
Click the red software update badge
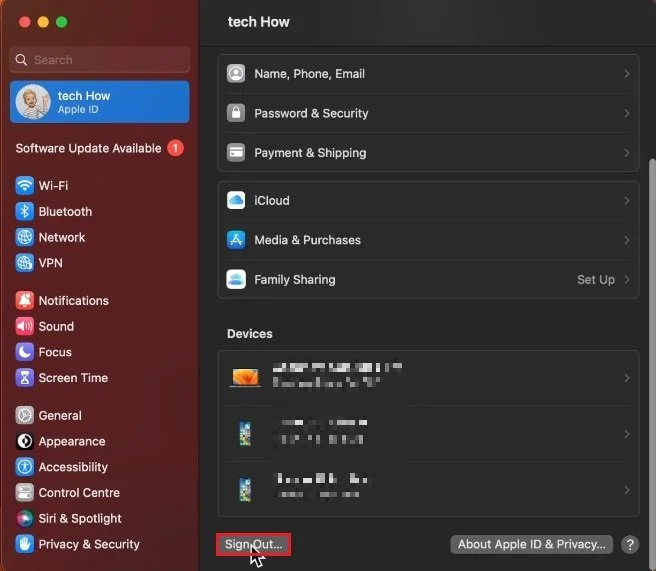point(175,148)
